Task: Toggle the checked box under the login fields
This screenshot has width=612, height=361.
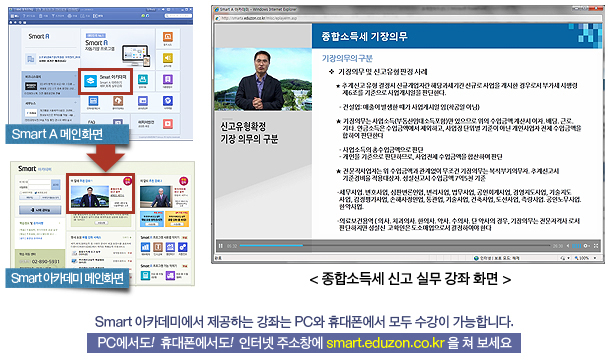Action: (x=36, y=192)
